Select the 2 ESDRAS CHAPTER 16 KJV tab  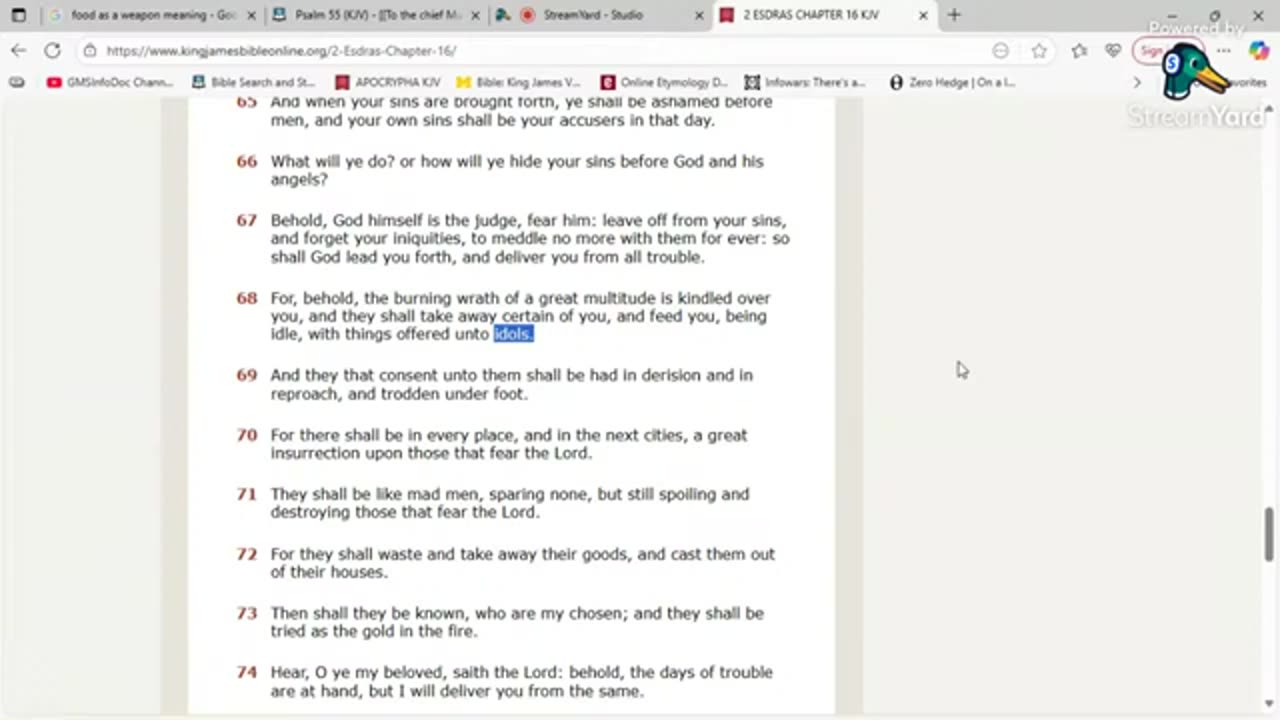[812, 15]
